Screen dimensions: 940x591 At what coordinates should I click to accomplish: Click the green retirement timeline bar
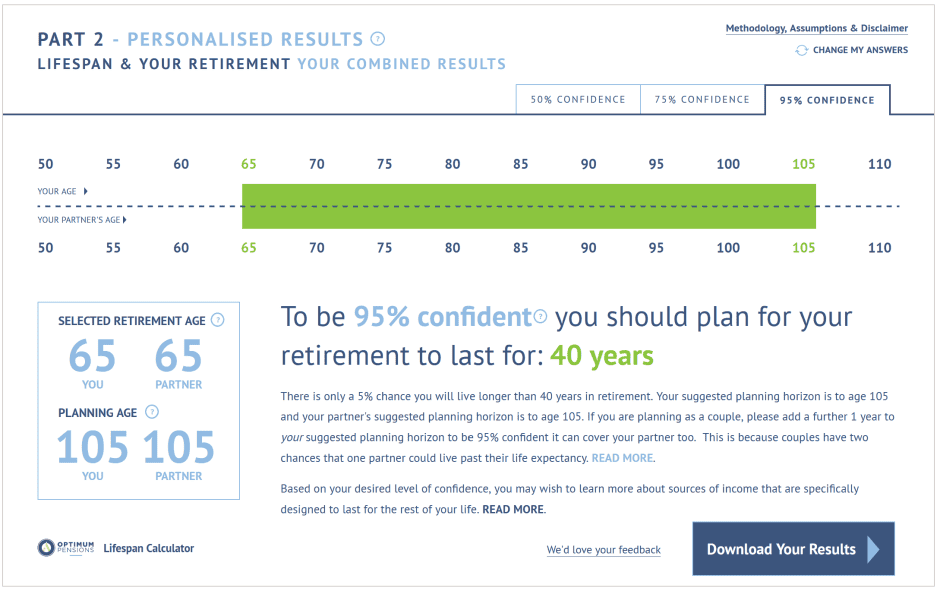coord(529,206)
